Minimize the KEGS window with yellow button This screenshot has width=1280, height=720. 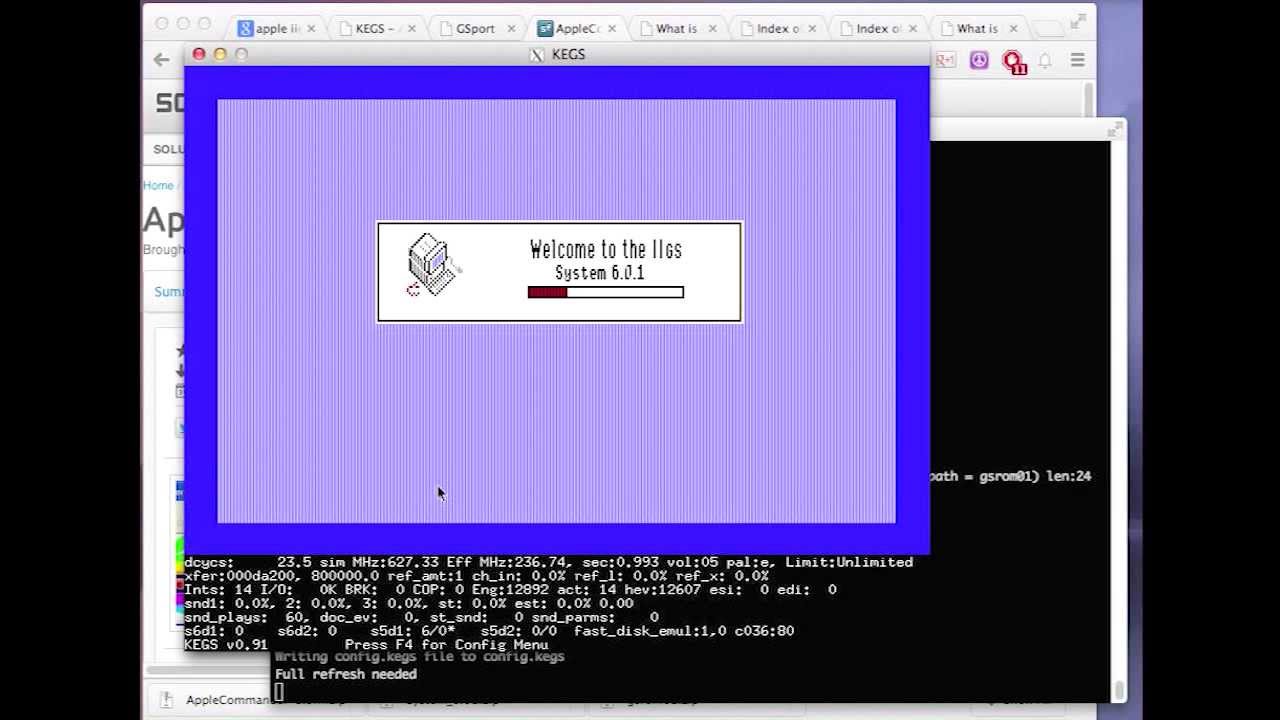(x=220, y=54)
